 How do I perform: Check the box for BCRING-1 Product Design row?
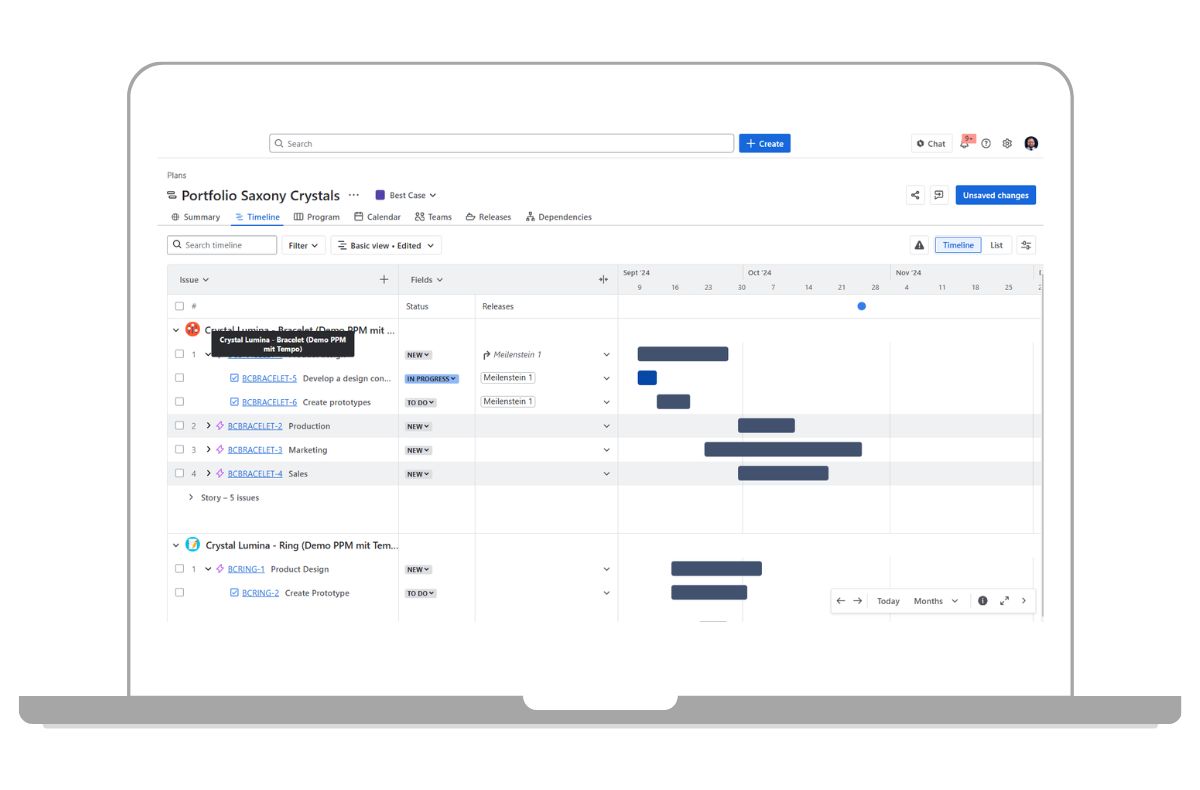(x=180, y=569)
